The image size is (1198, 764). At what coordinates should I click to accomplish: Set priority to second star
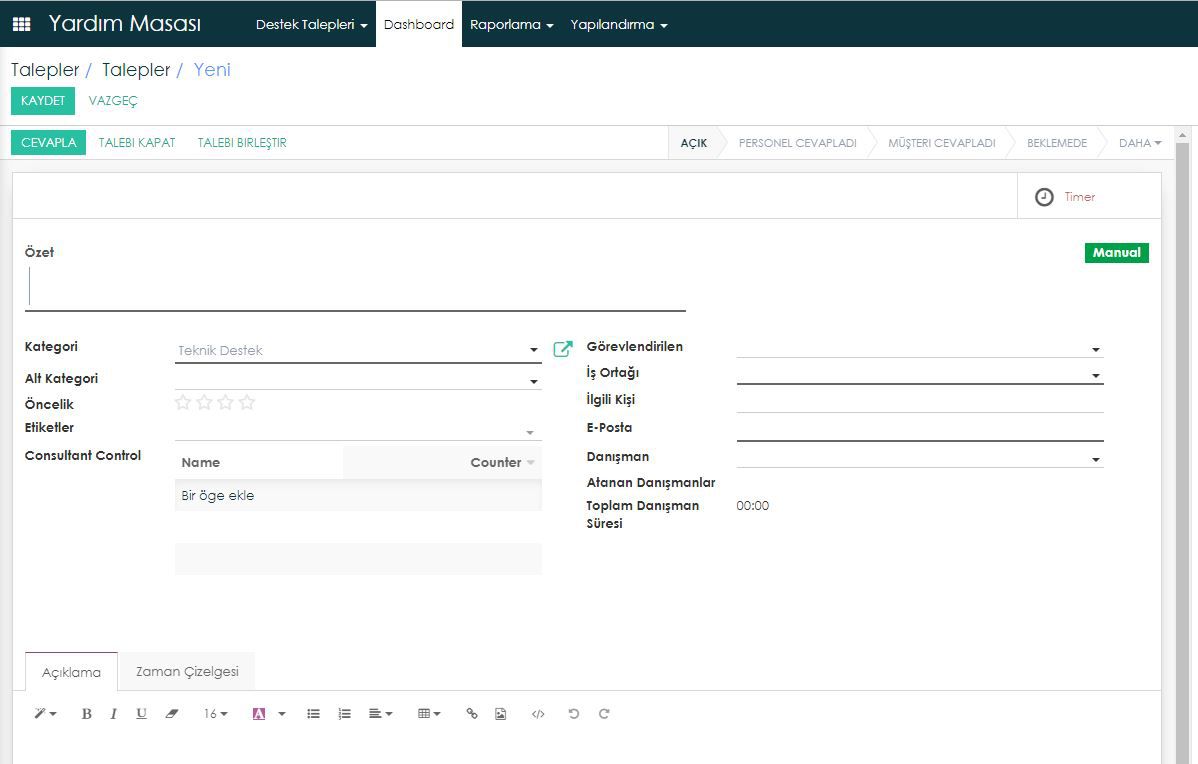204,402
